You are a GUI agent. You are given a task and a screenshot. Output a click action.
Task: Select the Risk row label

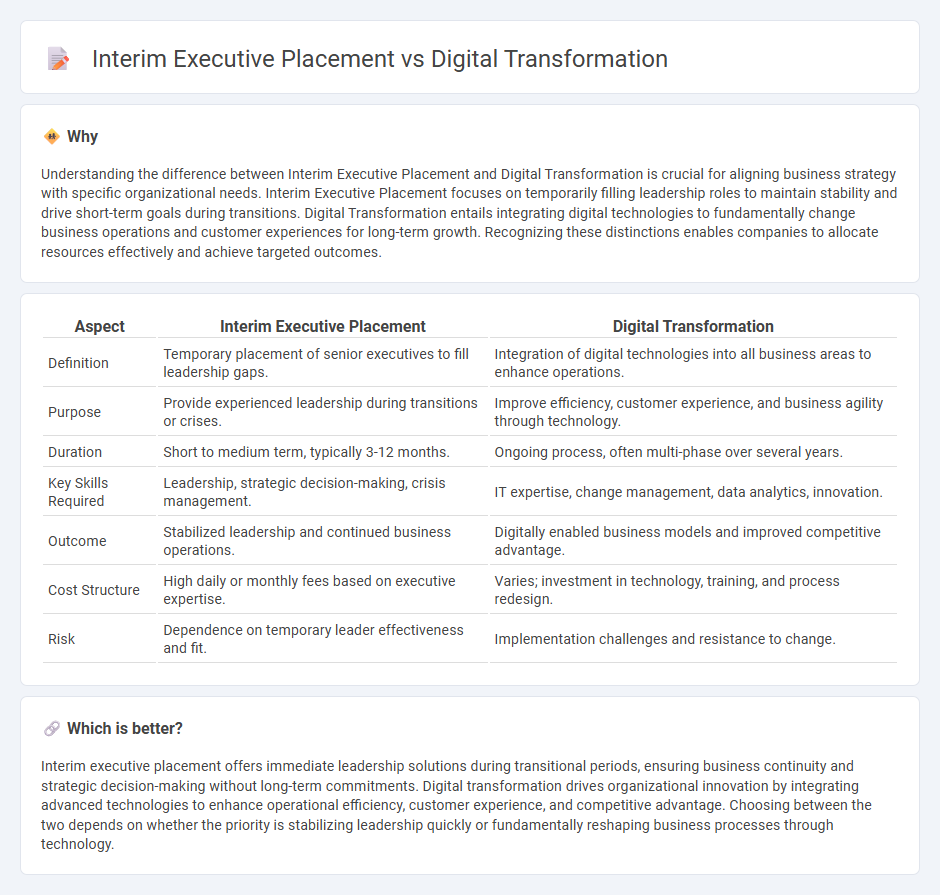click(x=61, y=639)
